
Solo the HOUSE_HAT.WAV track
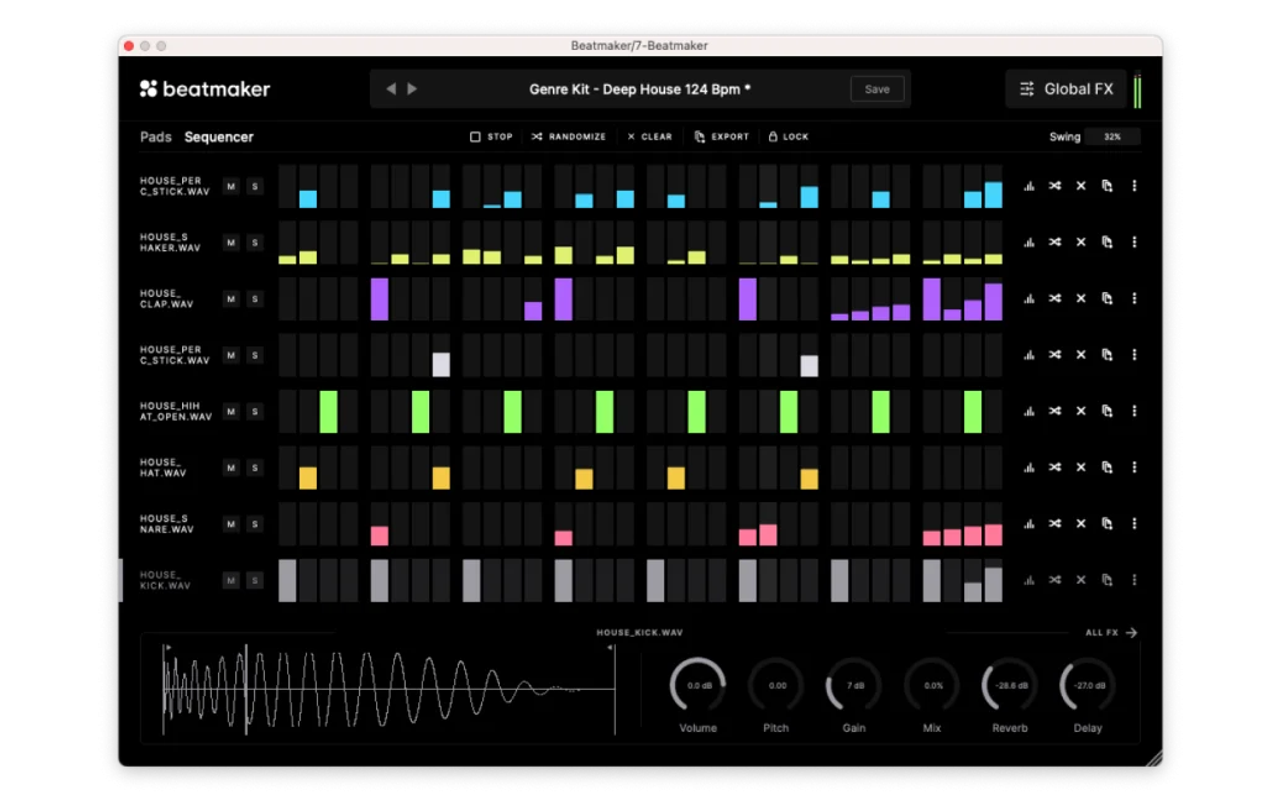(x=255, y=468)
